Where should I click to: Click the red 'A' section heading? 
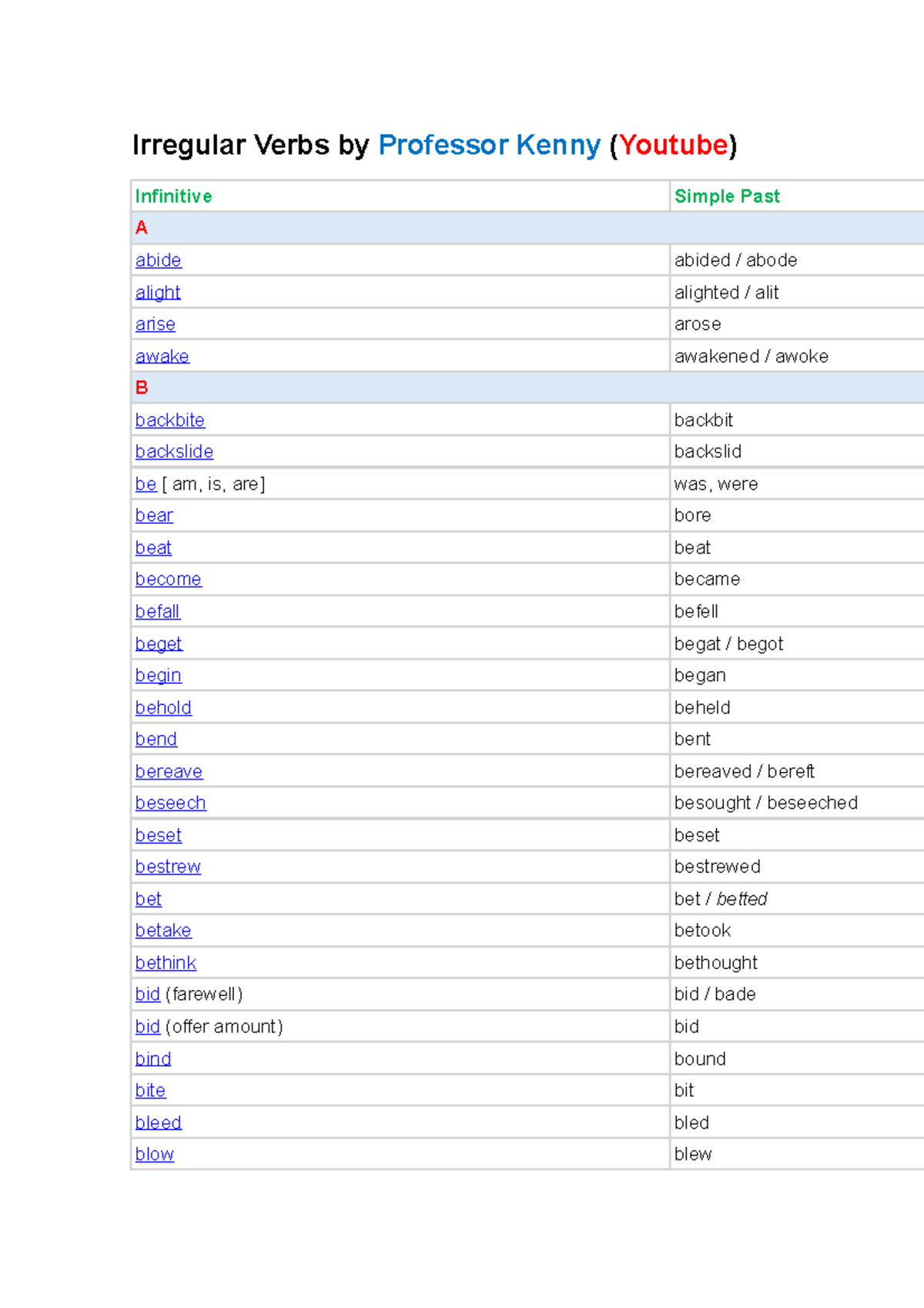[x=141, y=228]
